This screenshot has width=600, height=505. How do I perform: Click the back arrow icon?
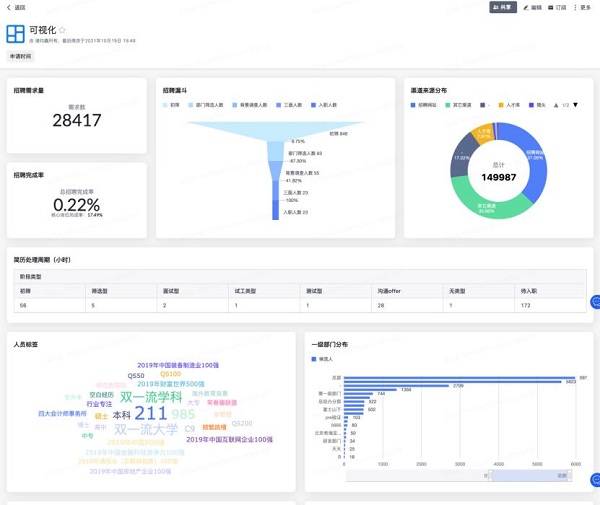(x=9, y=7)
